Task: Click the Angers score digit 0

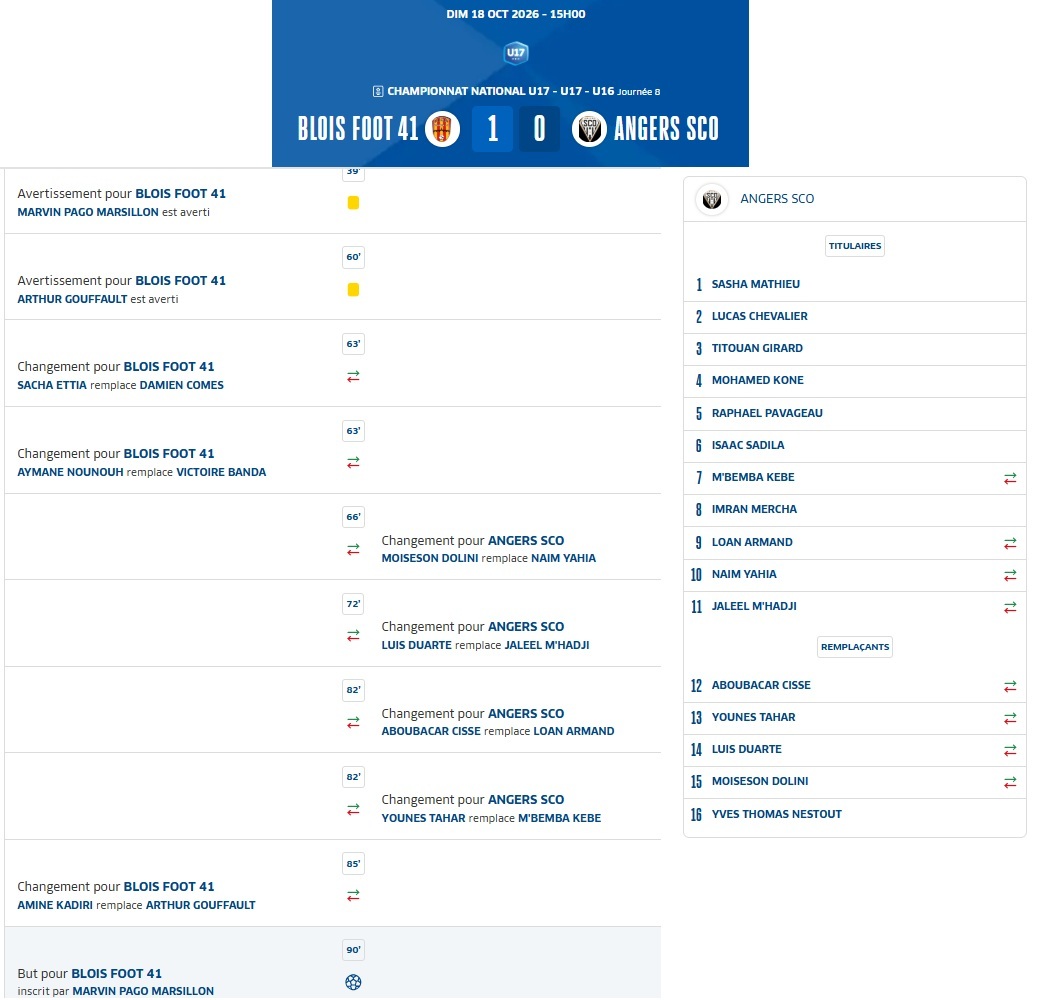Action: (539, 128)
